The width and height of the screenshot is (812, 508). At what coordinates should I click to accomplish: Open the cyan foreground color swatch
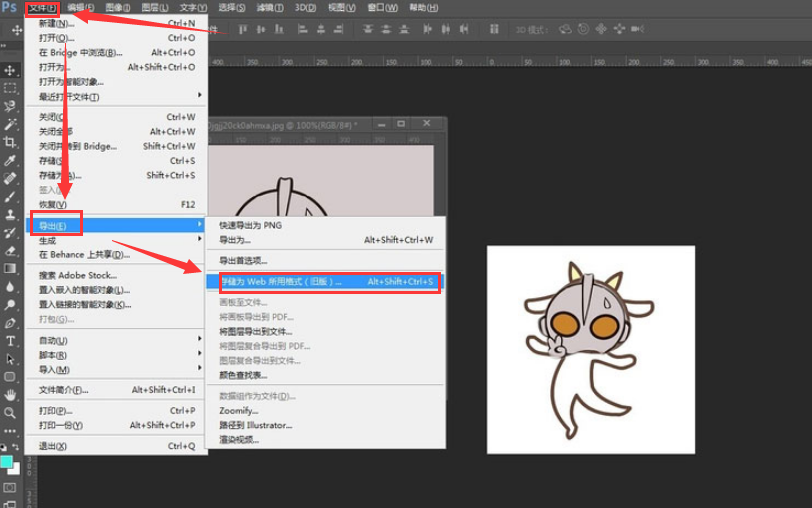pos(7,460)
